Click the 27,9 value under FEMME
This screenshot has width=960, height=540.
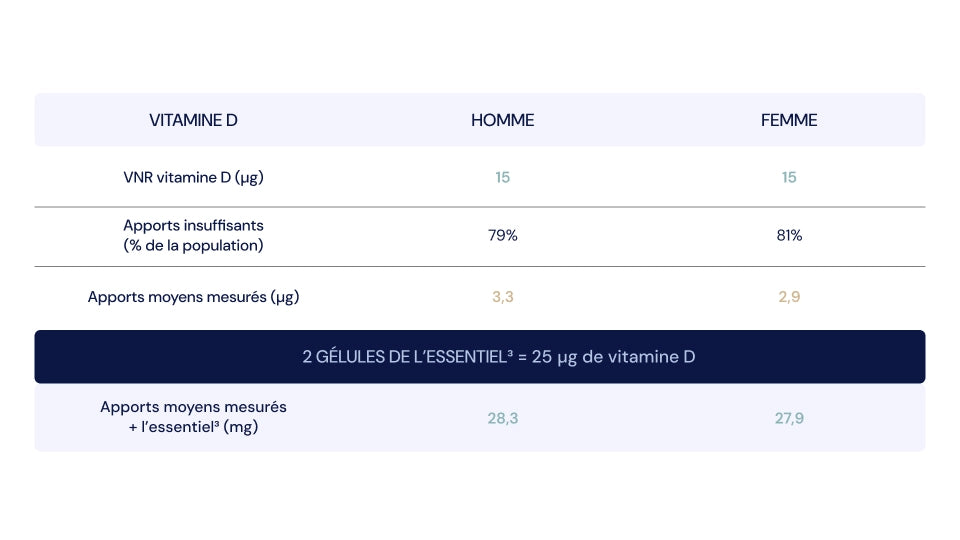(x=789, y=418)
